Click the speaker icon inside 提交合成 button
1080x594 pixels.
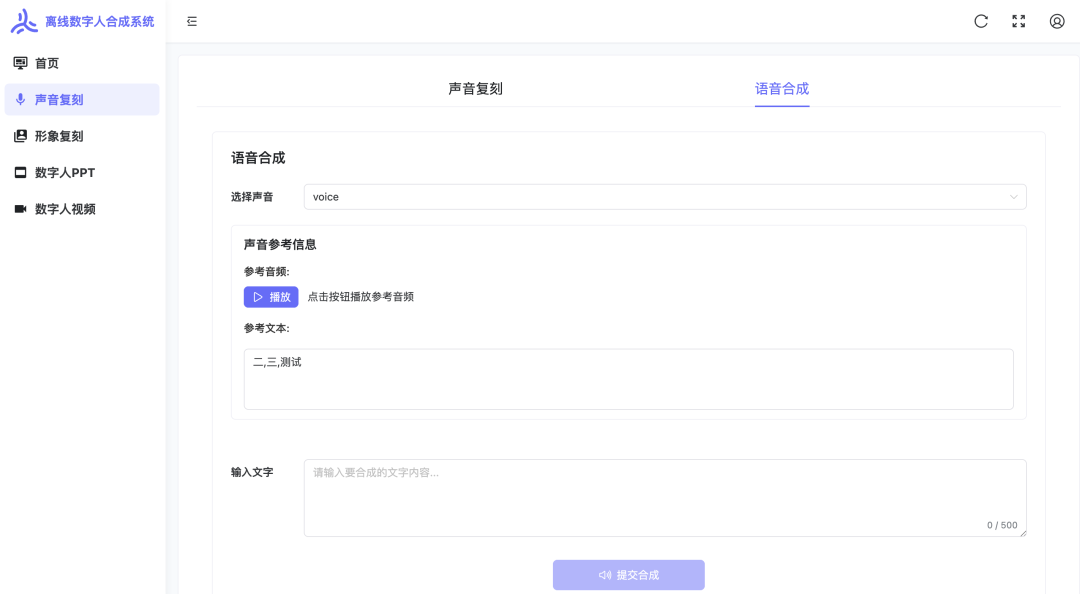pos(603,575)
